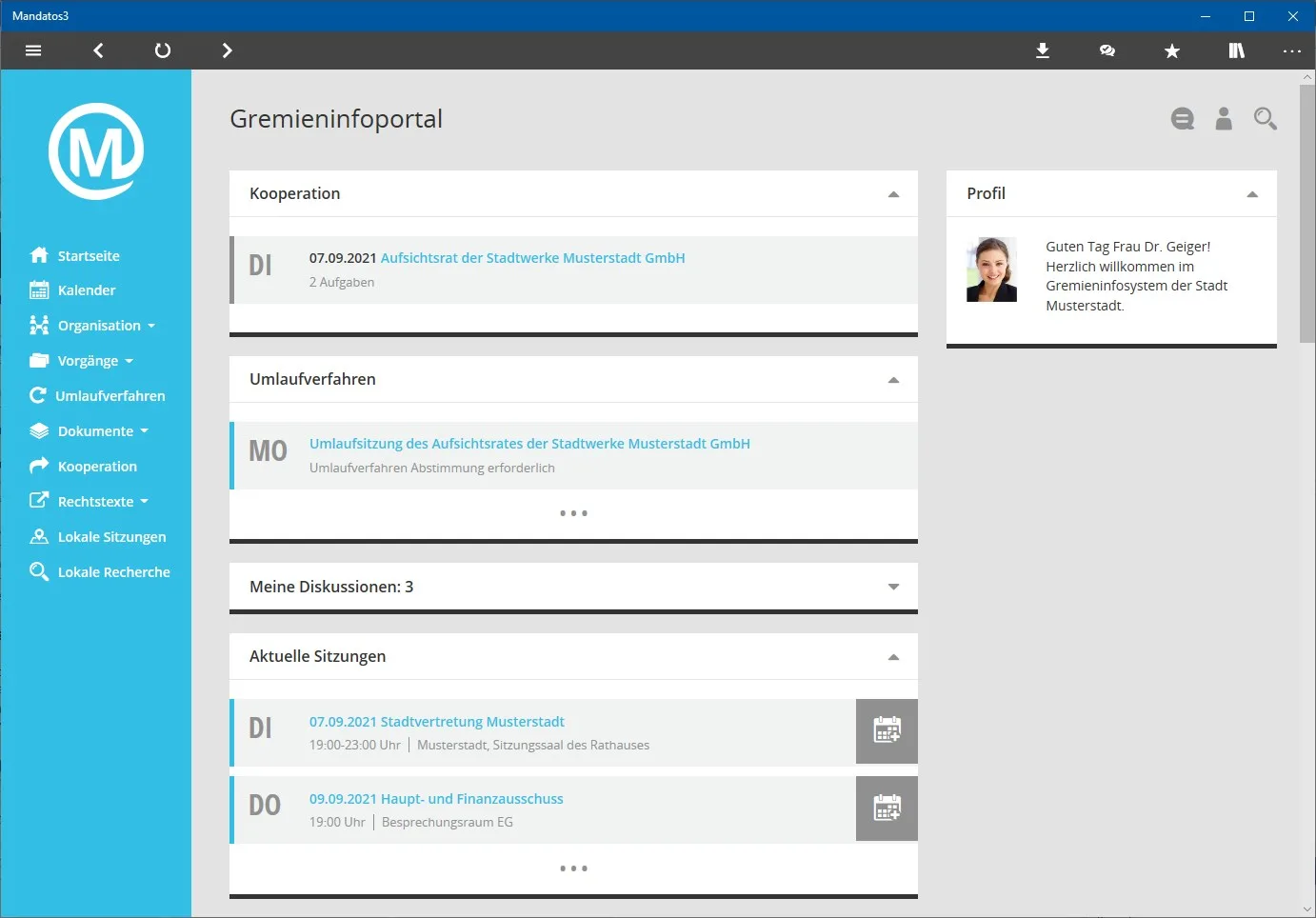Click the profile photo of Dr. Geiger
Screen dimensions: 1316x918
pyautogui.click(x=991, y=269)
